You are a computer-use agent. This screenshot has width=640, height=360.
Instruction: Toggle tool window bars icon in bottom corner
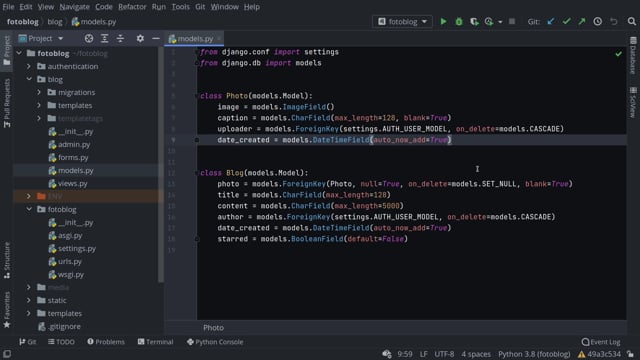click(x=7, y=354)
